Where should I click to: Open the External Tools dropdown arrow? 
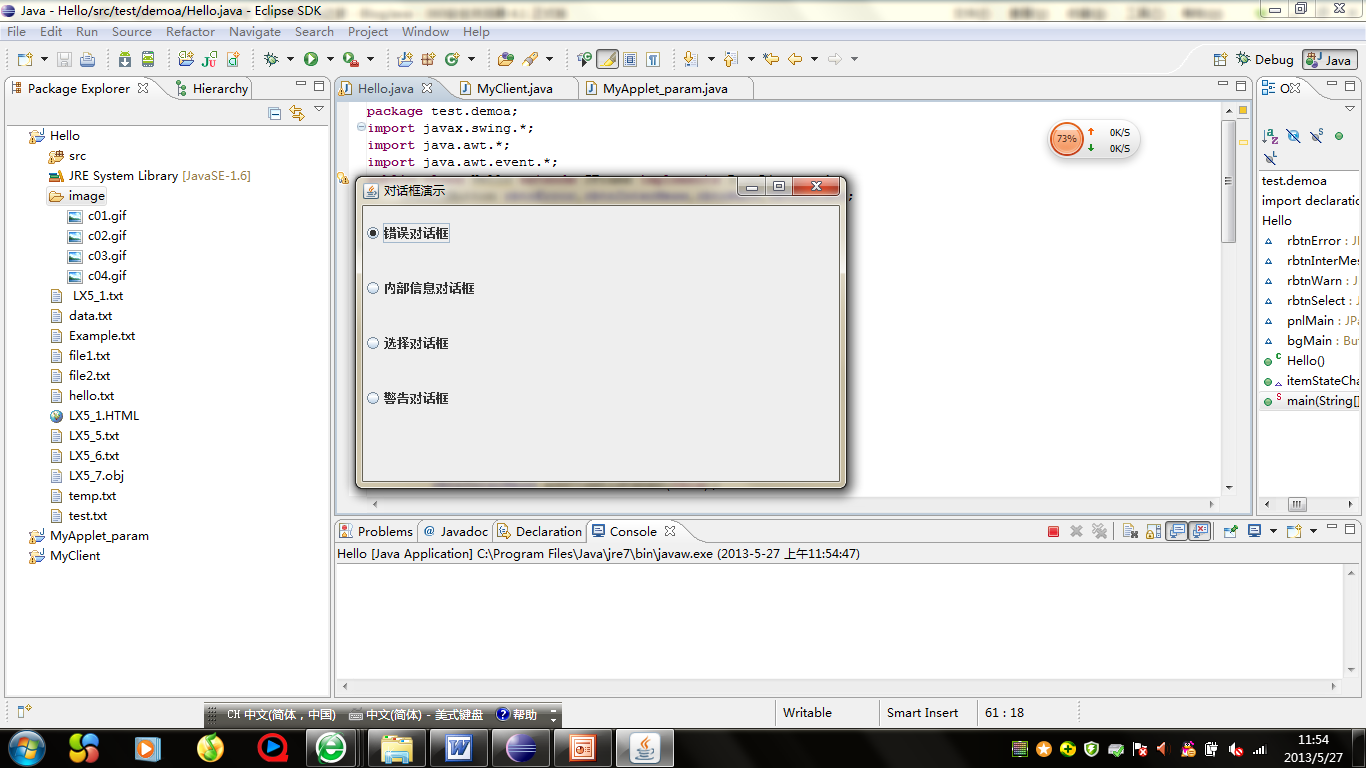(370, 59)
